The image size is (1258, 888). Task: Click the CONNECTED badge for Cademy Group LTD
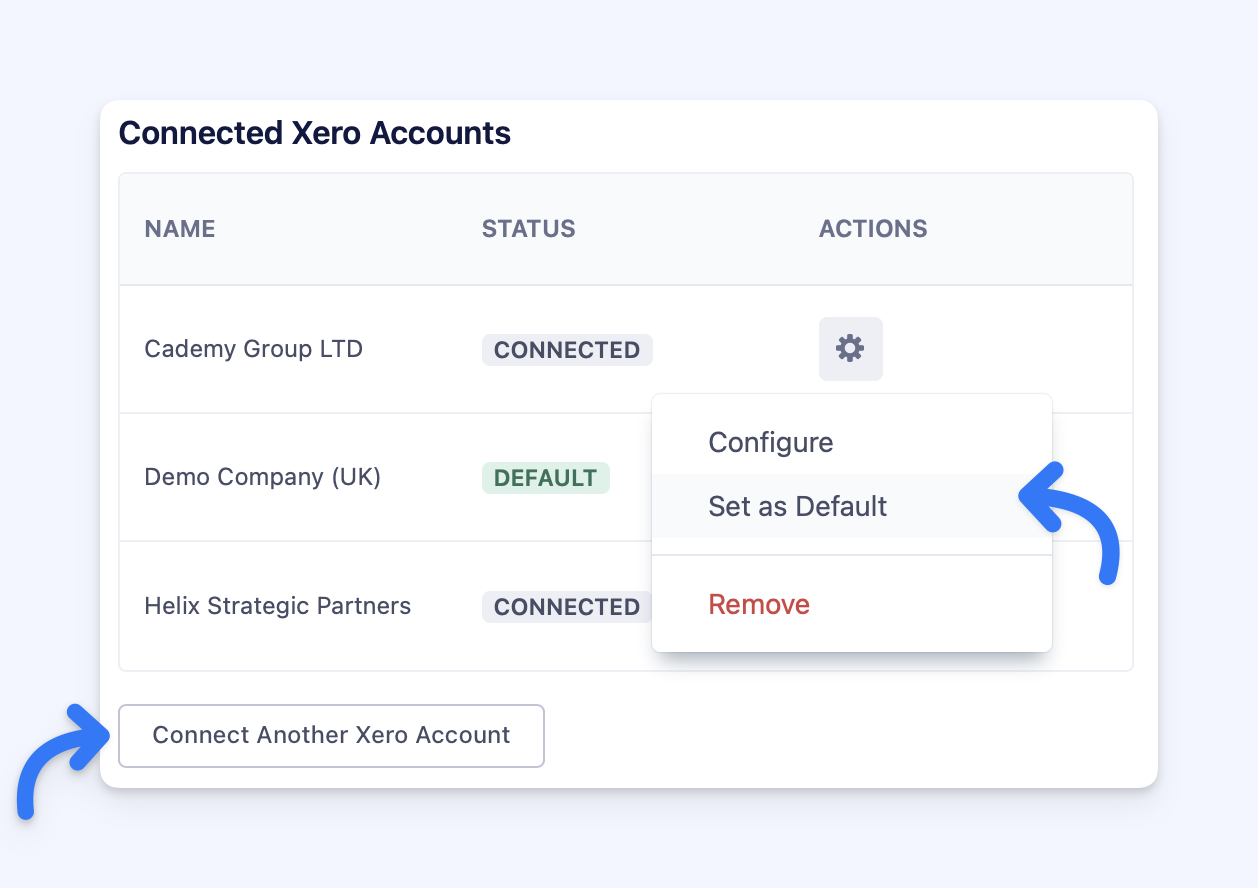click(566, 350)
